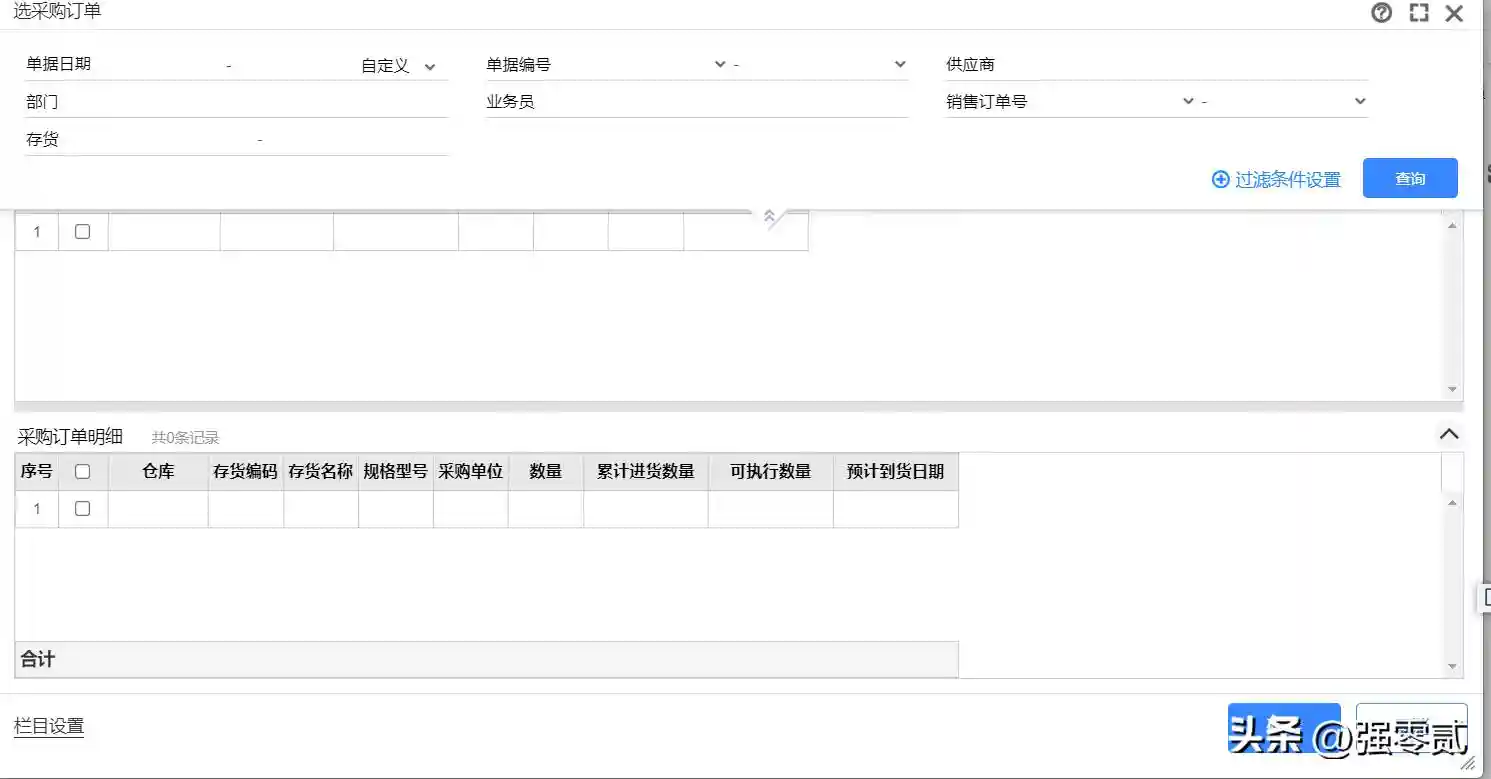Click the 仓库 column header
The image size is (1491, 779).
click(x=158, y=471)
